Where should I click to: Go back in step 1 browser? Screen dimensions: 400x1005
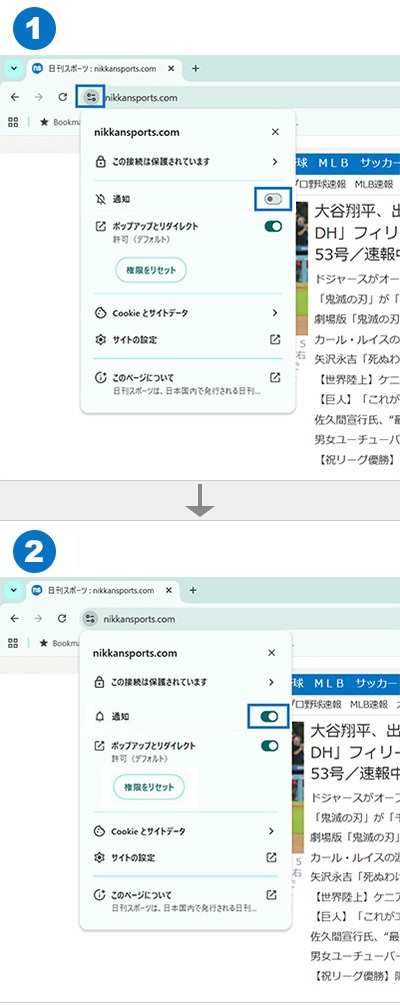click(15, 97)
